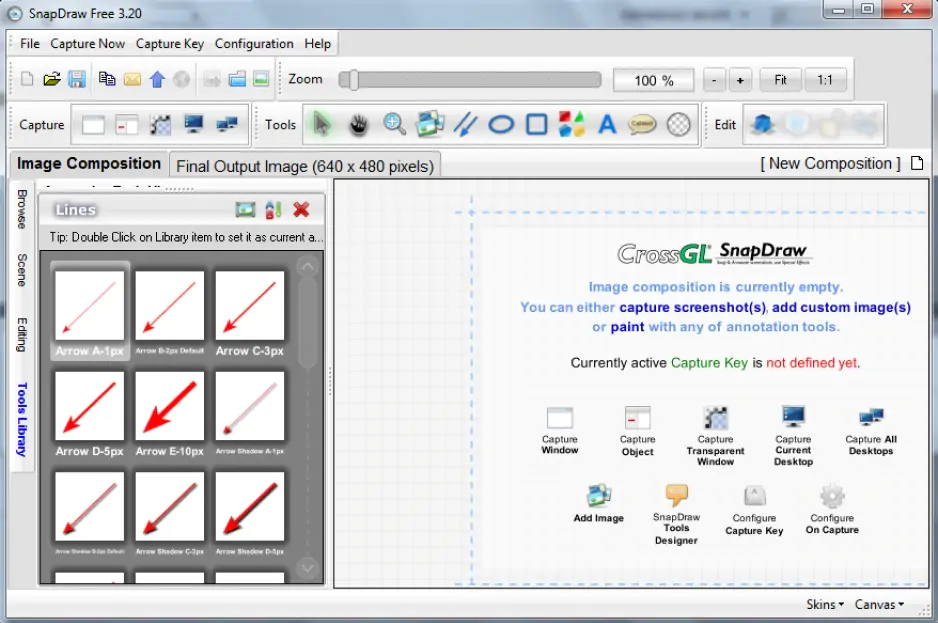Click the Add Image icon on canvas
The height and width of the screenshot is (623, 938).
[599, 496]
